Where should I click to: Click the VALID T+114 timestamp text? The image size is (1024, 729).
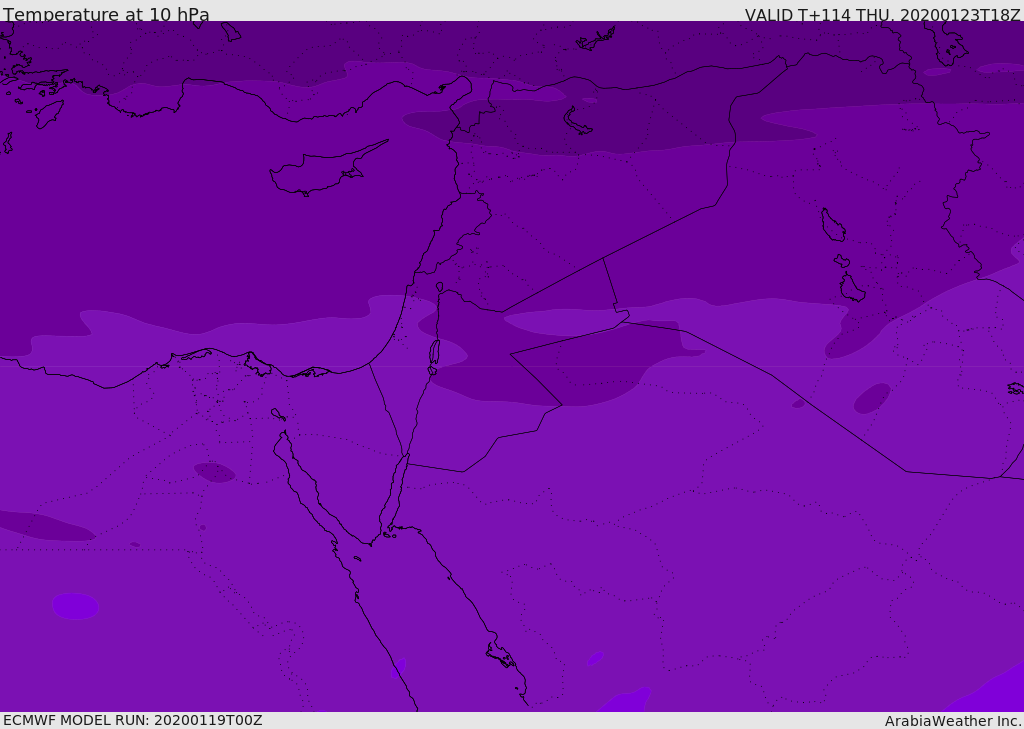point(882,15)
